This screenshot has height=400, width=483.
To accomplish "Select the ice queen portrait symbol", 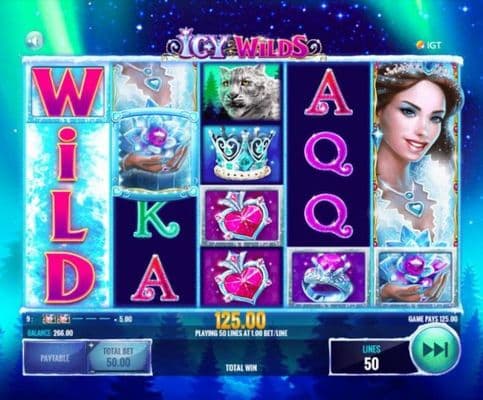I will point(416,154).
